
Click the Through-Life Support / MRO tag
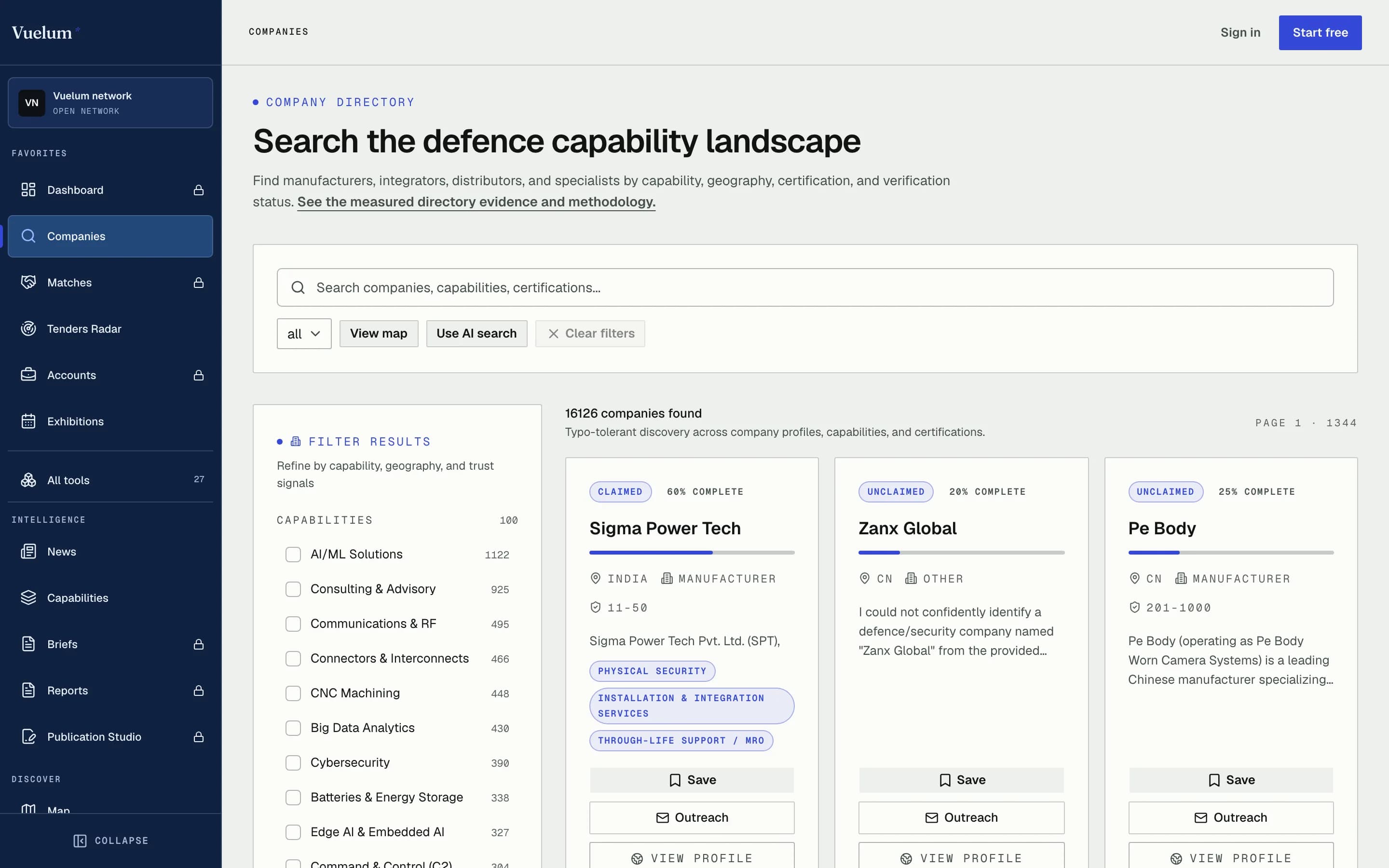coord(681,741)
